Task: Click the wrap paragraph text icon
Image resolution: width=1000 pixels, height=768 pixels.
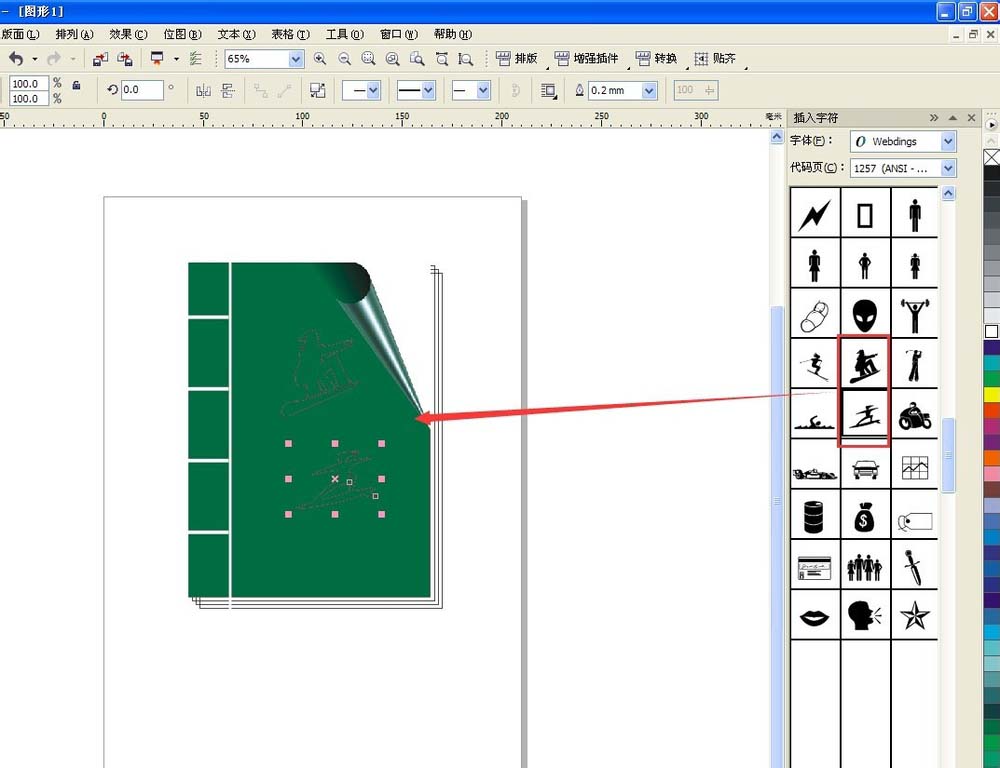Action: [x=548, y=90]
